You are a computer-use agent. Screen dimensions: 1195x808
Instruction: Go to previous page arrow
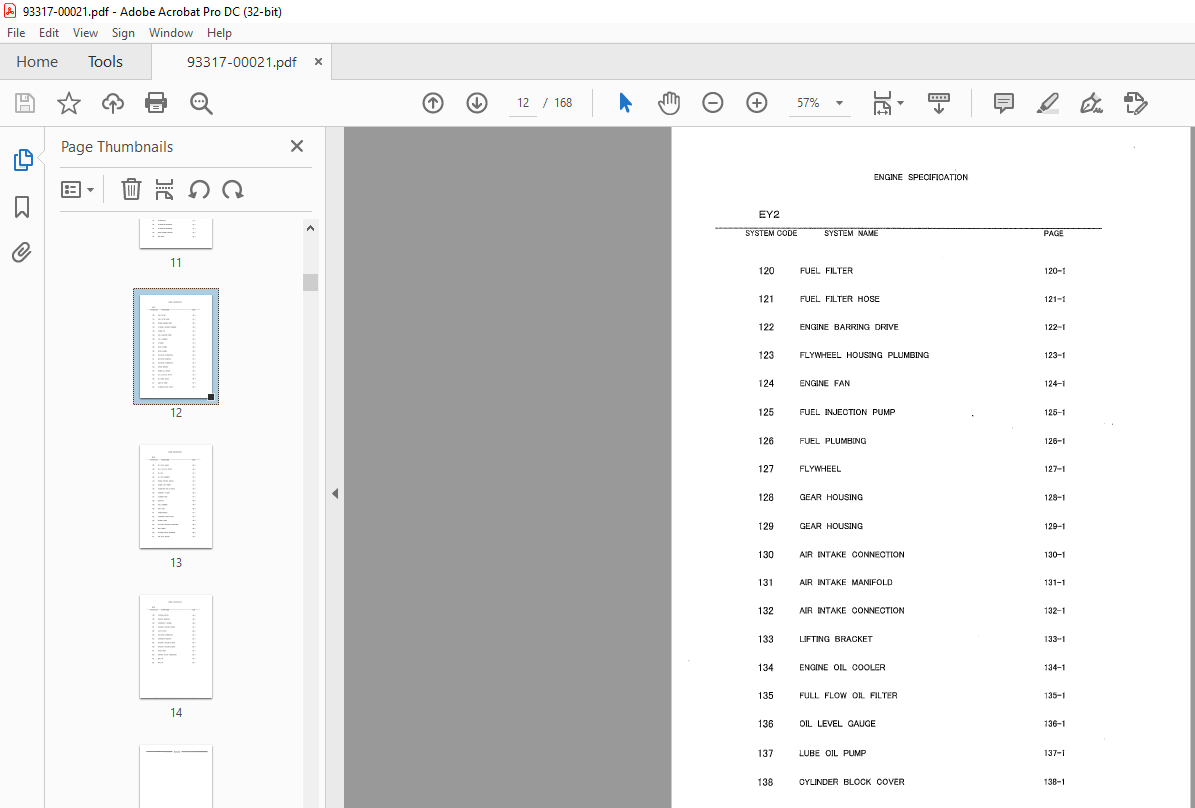(x=433, y=103)
